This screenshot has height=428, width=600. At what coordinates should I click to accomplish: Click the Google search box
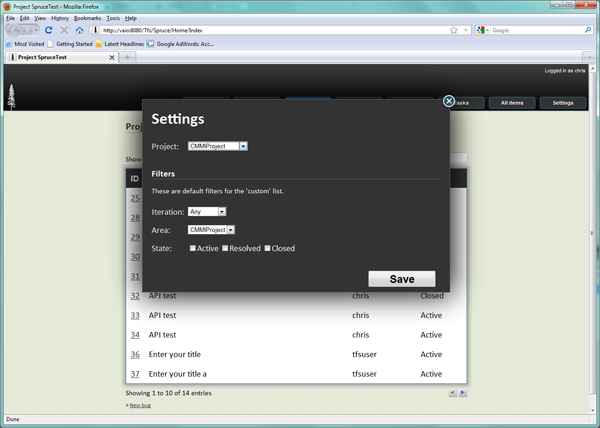(536, 30)
